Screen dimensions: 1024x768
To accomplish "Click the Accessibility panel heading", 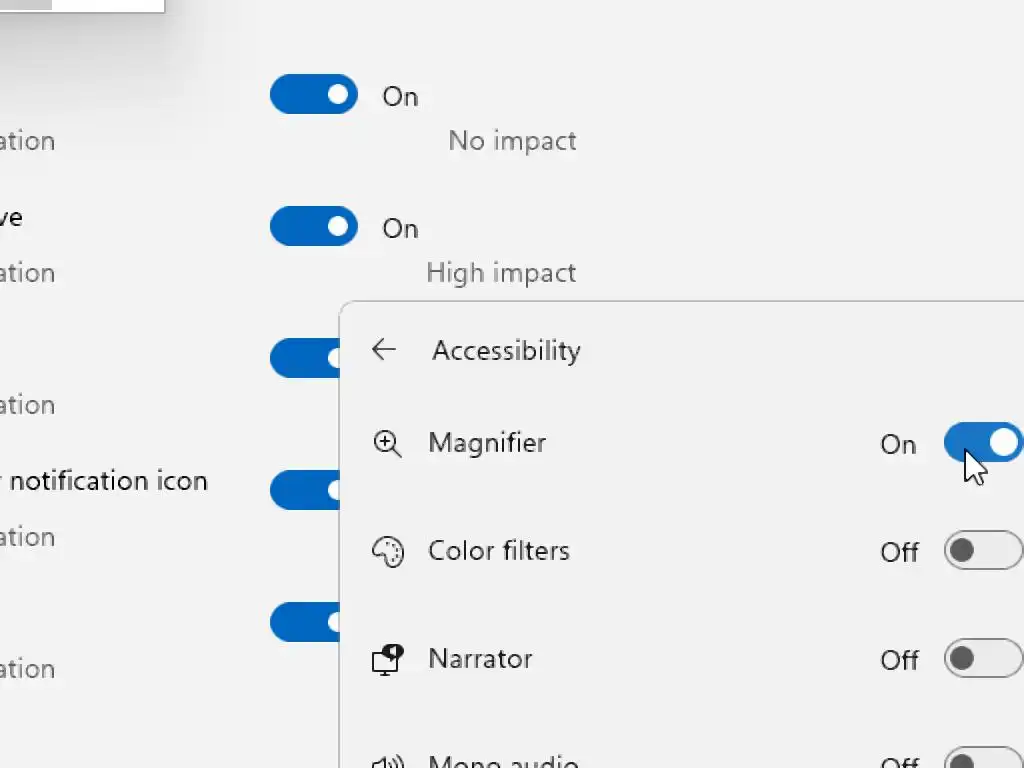I will [x=506, y=351].
